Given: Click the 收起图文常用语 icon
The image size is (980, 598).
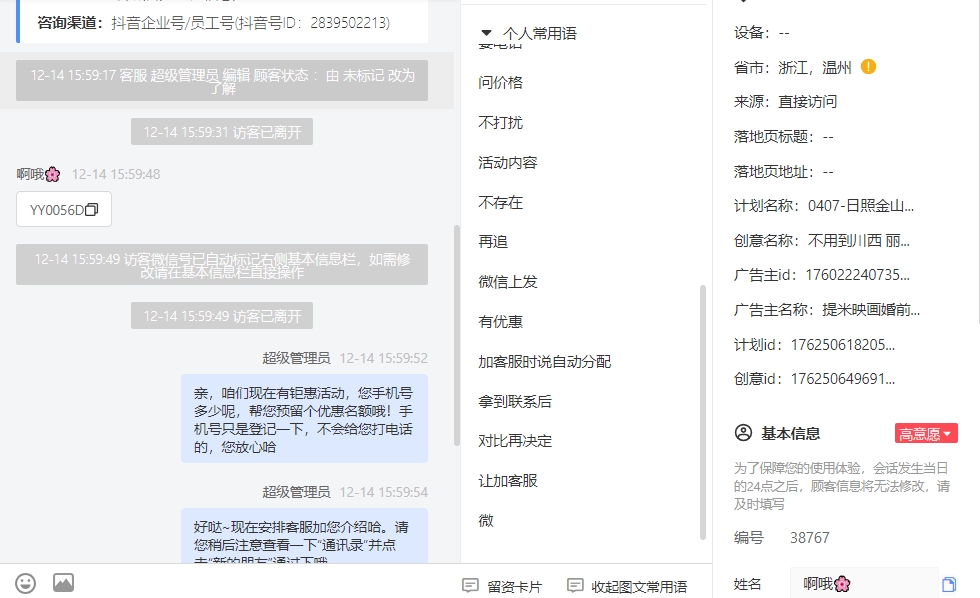Looking at the screenshot, I should coord(575,586).
